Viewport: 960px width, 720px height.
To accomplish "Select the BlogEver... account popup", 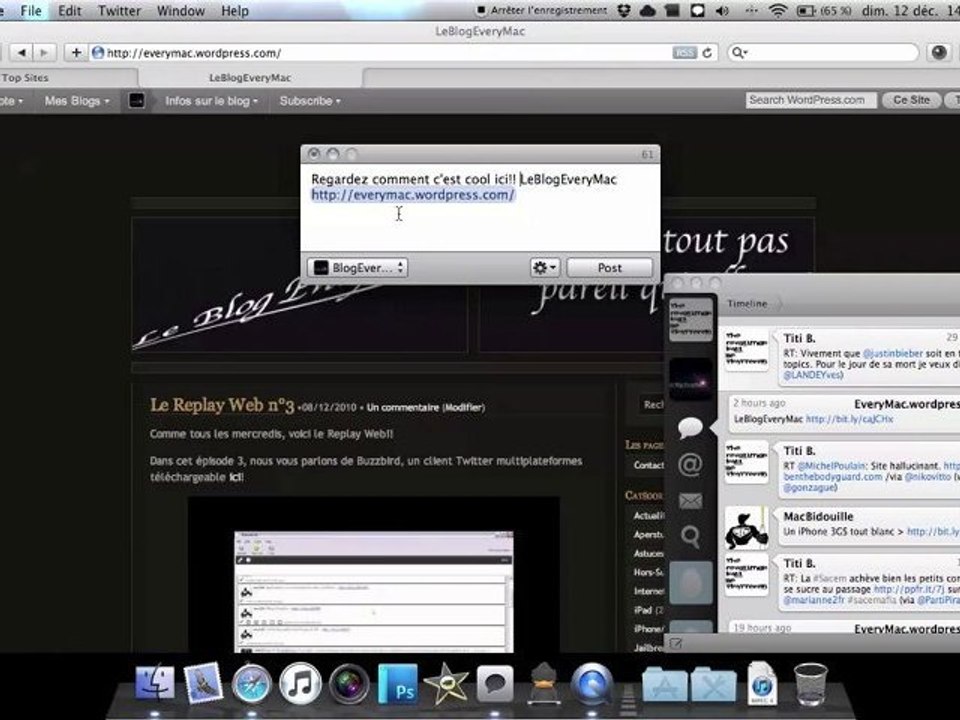I will (x=358, y=268).
